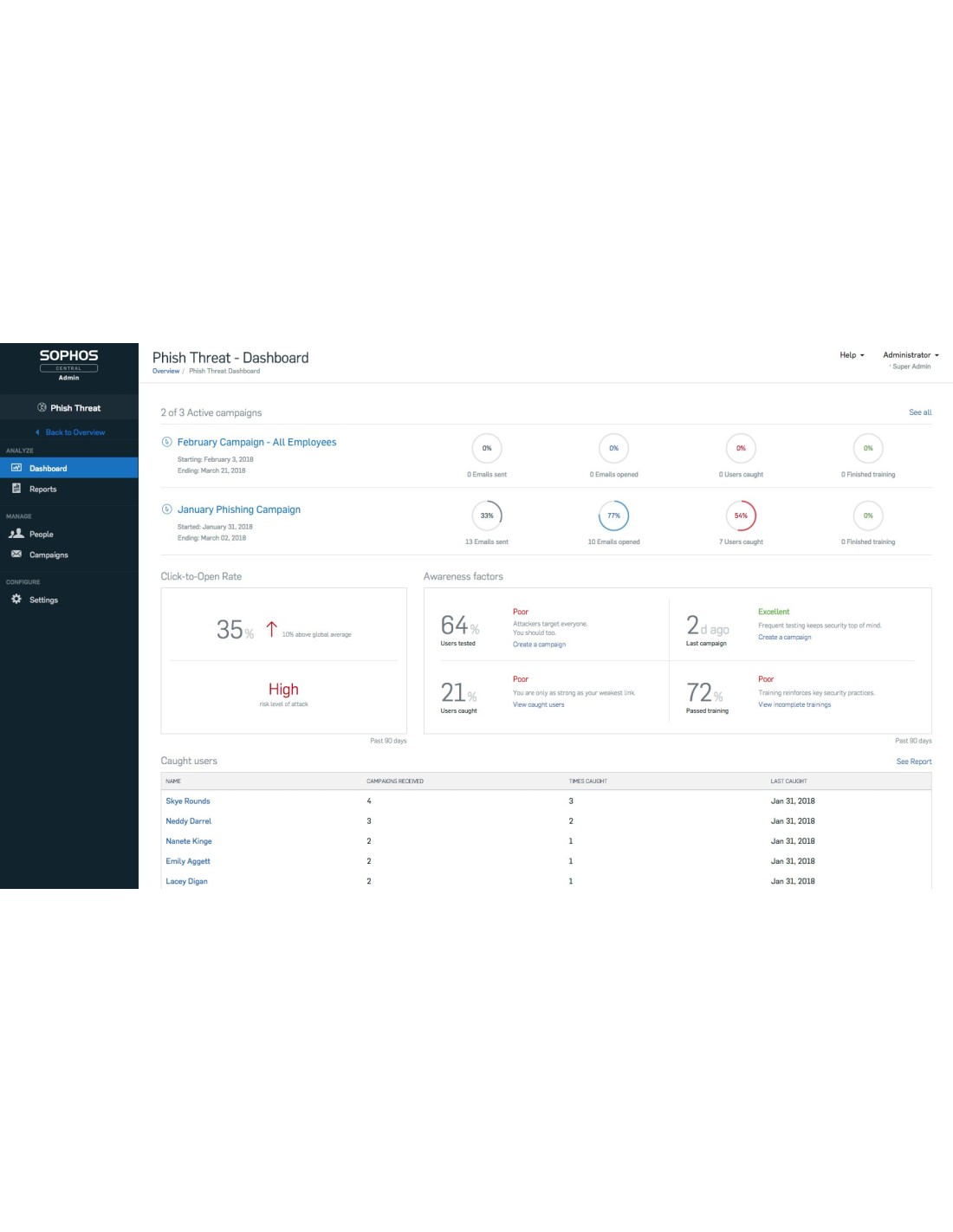The image size is (953, 1232).
Task: Go back using Back to Overview arrow
Action: (x=37, y=432)
